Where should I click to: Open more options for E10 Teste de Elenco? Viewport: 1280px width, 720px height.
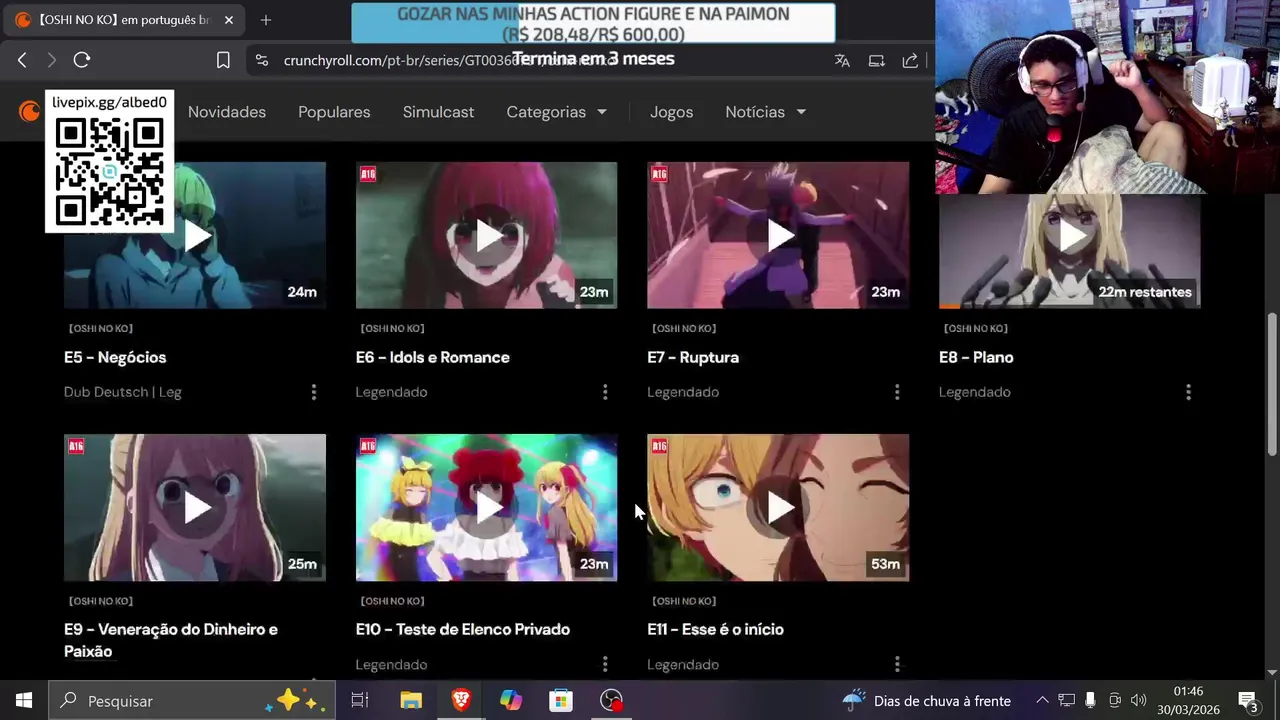(605, 664)
